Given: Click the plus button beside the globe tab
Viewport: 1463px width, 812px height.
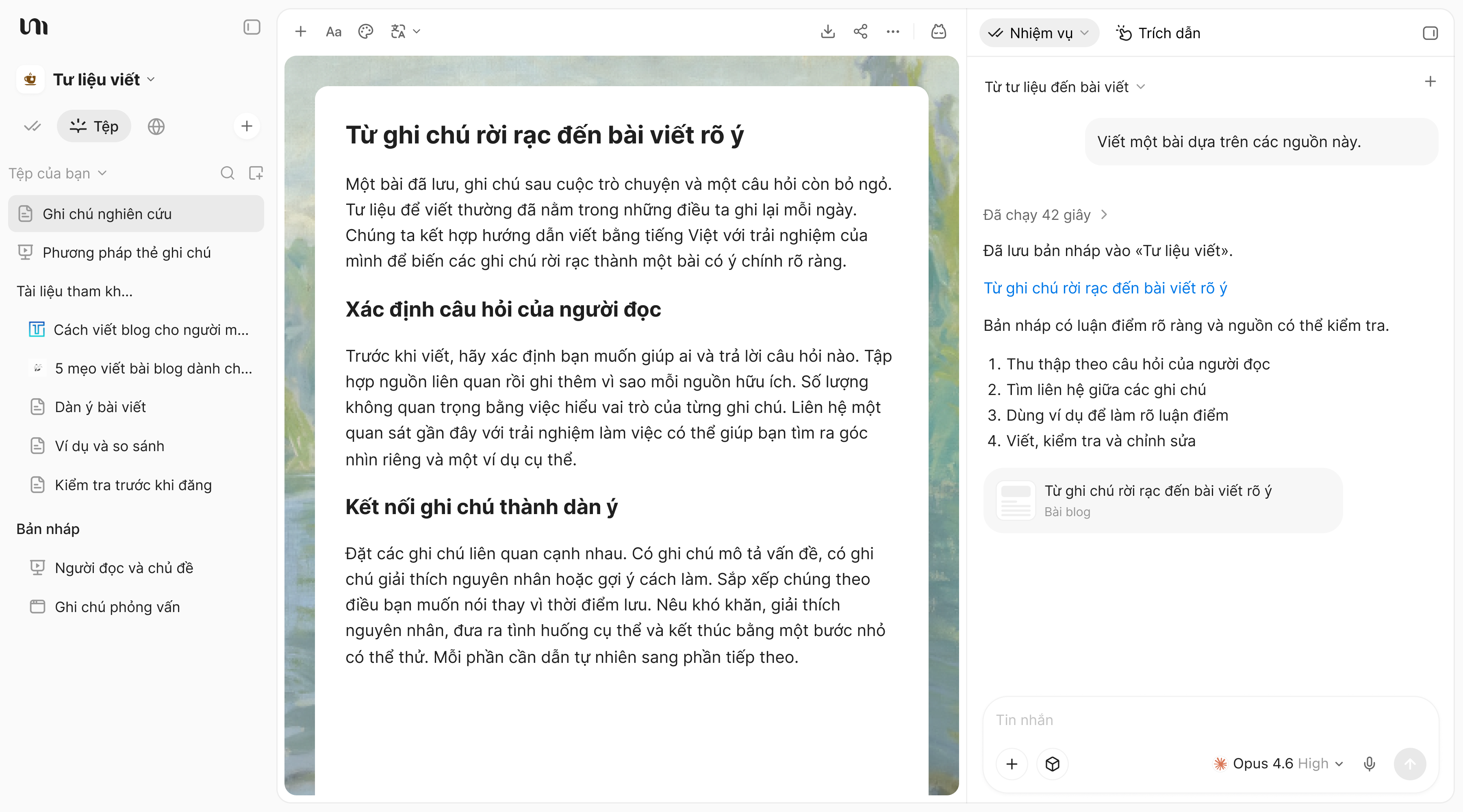Looking at the screenshot, I should tap(247, 126).
